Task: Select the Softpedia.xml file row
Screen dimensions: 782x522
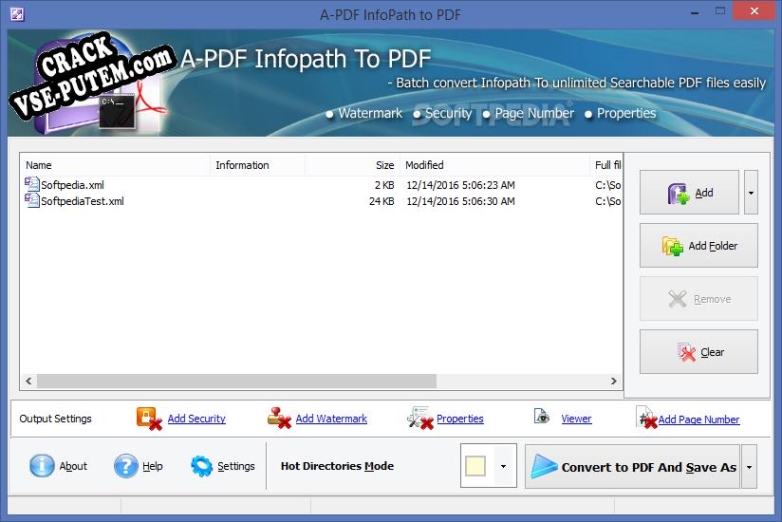Action: (72, 185)
